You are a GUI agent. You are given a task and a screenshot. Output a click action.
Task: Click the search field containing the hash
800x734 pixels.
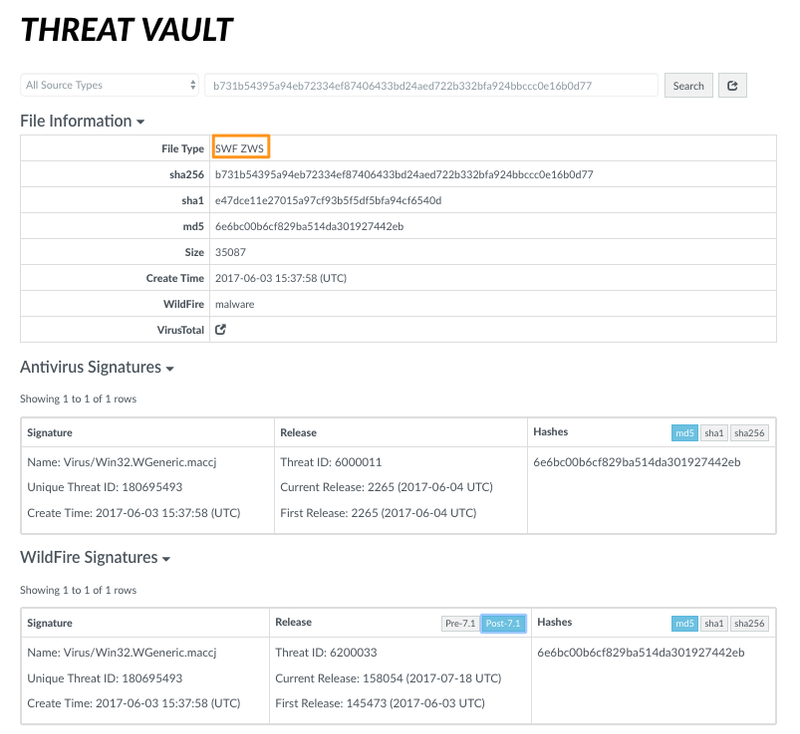pyautogui.click(x=430, y=85)
